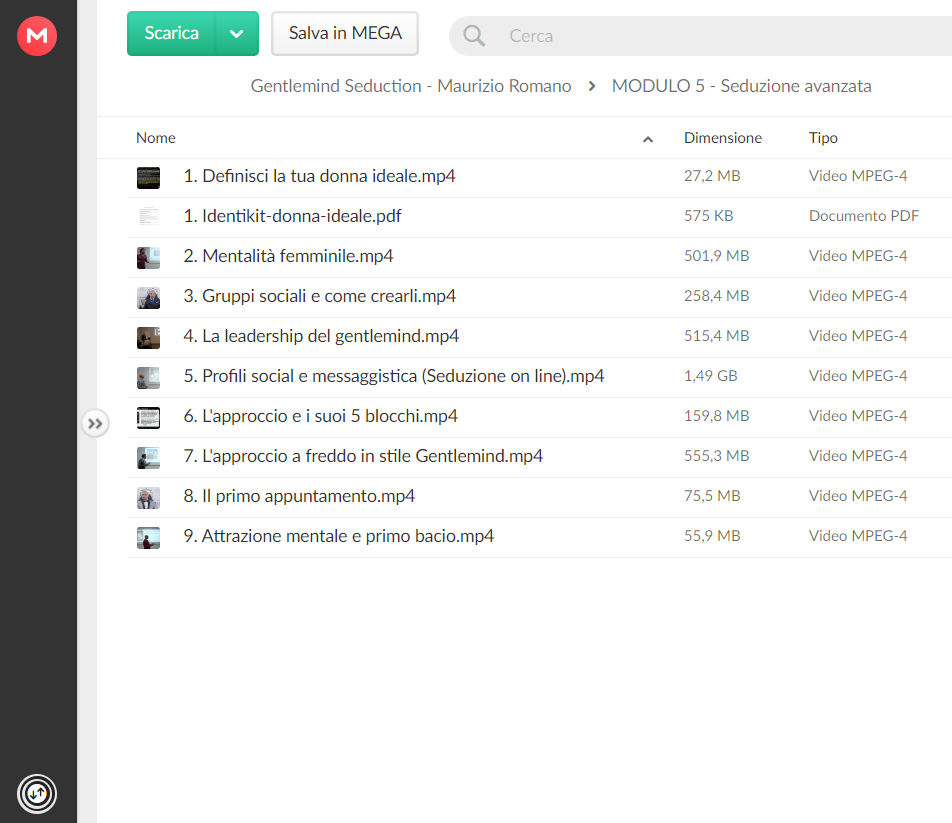Image resolution: width=952 pixels, height=823 pixels.
Task: Open Gentlemind Seduction - Maurizio Romano breadcrumb
Action: (411, 86)
